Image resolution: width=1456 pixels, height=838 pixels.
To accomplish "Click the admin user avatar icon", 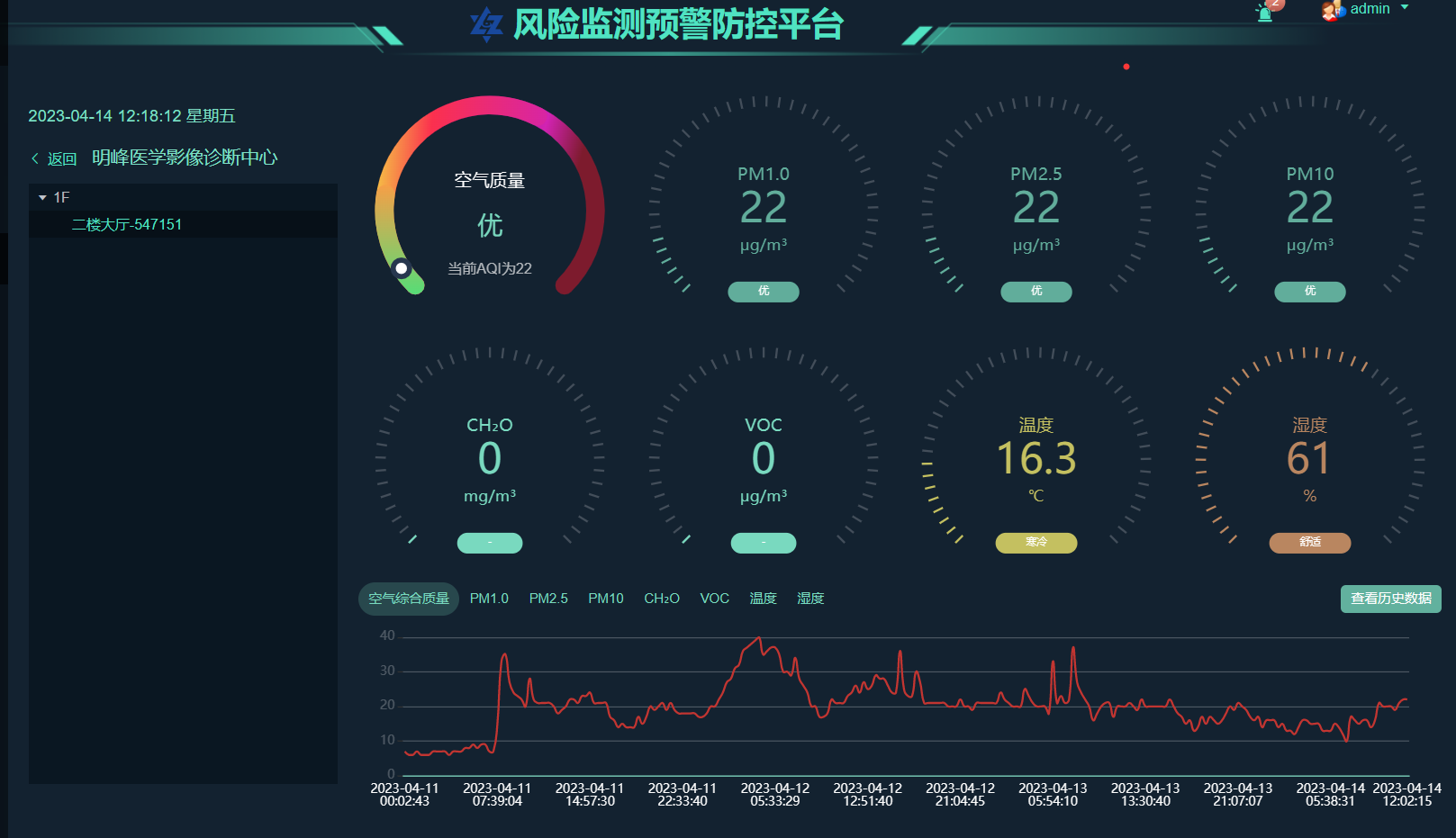I will point(1331,11).
